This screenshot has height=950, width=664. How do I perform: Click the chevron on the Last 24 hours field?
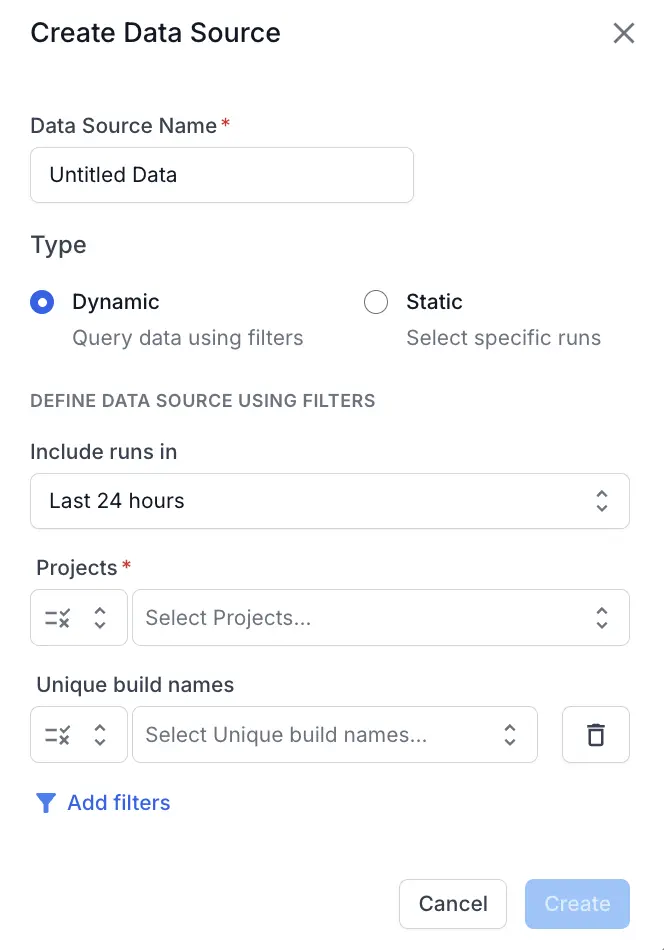click(x=602, y=500)
